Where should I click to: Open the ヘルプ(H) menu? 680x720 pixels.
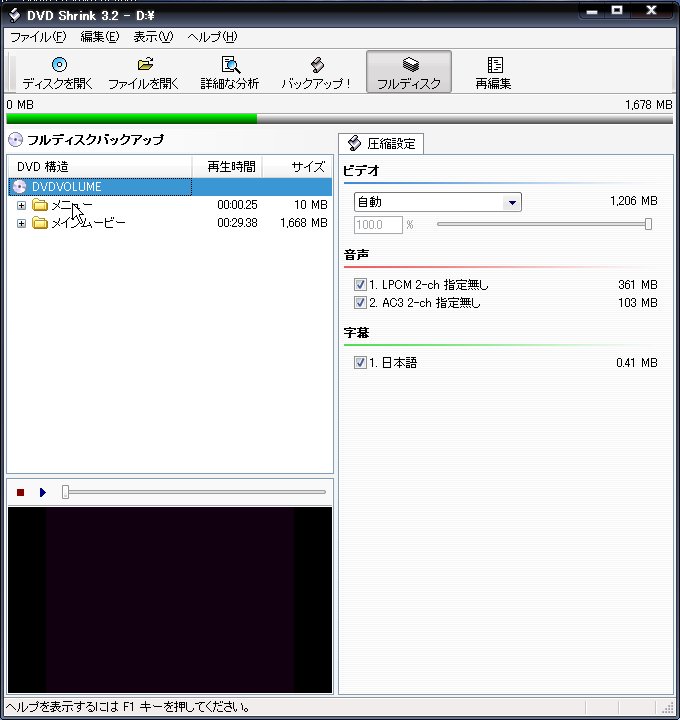[x=212, y=37]
